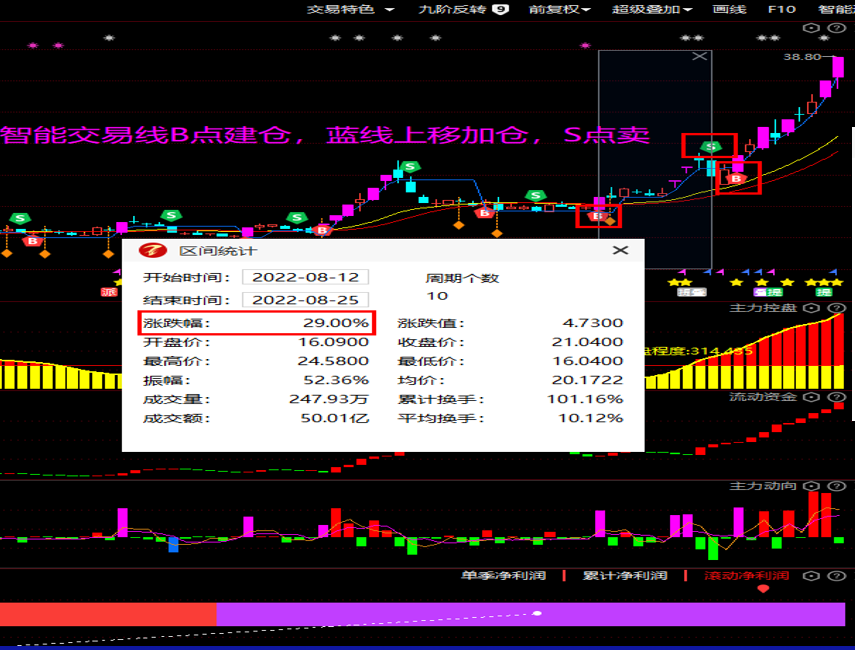The image size is (855, 650).
Task: Open 主力控盘 indicator settings icon
Action: pyautogui.click(x=811, y=308)
